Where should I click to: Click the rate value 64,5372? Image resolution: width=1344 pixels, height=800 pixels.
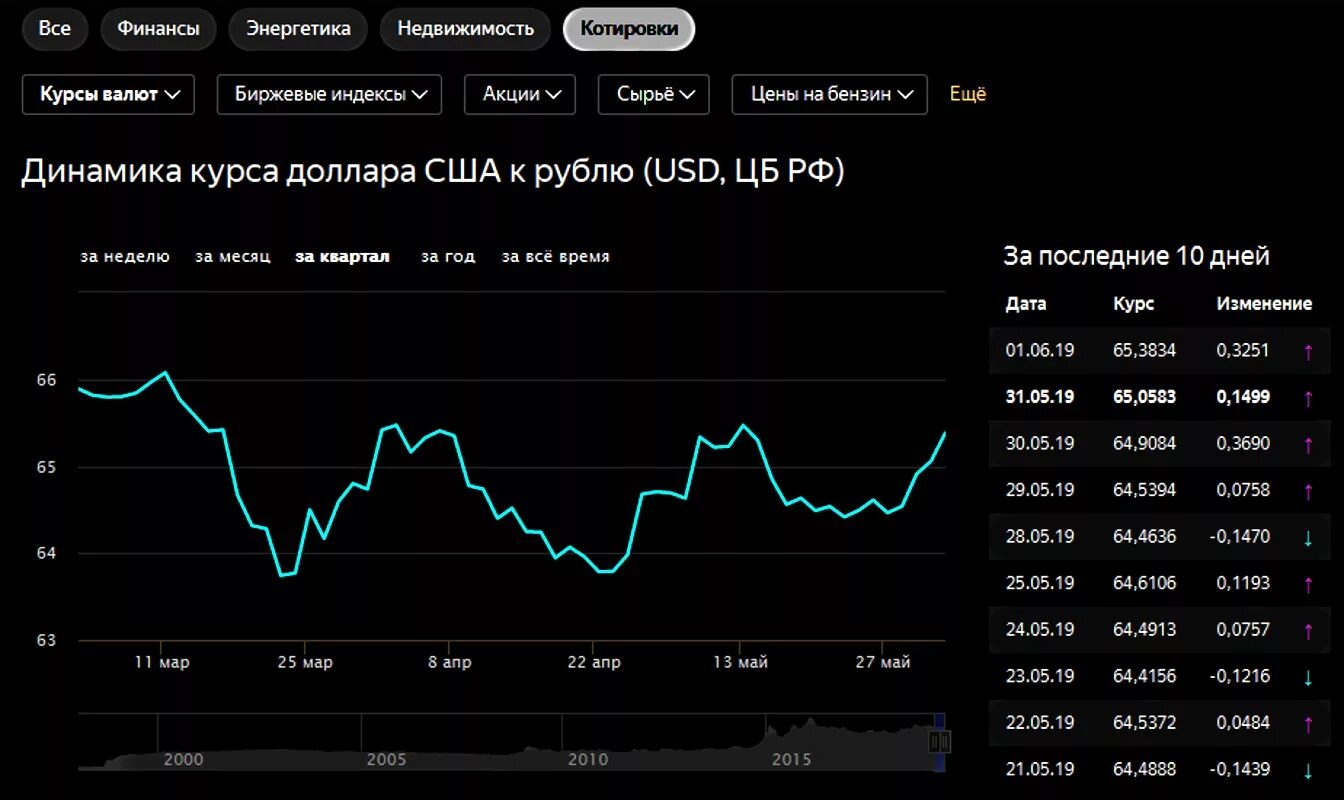point(1144,723)
